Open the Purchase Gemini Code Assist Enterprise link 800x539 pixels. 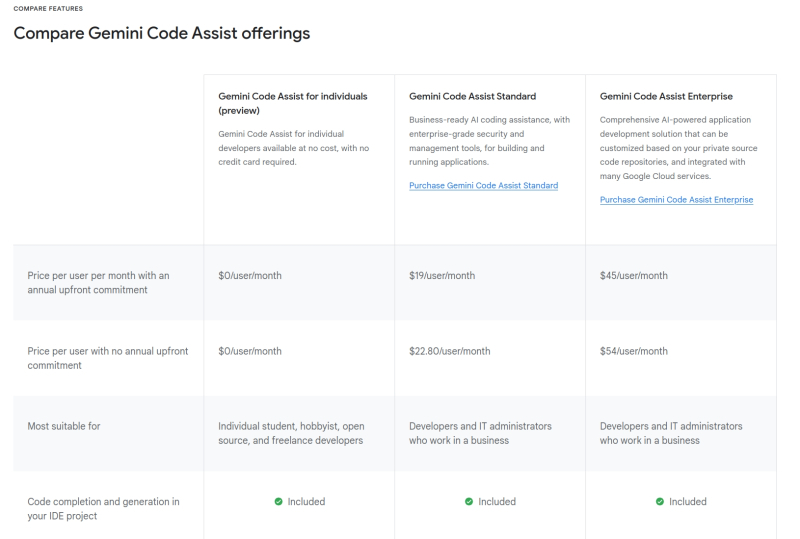point(676,200)
